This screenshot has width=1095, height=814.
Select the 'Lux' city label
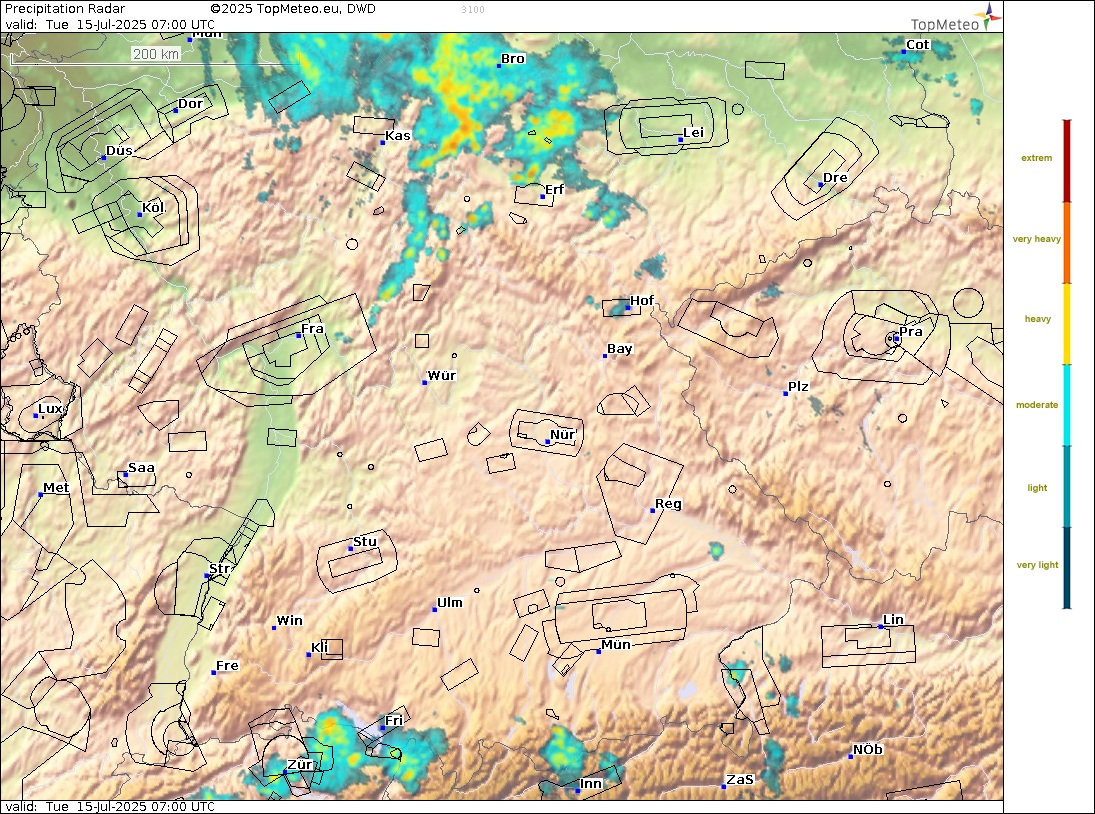[x=50, y=409]
